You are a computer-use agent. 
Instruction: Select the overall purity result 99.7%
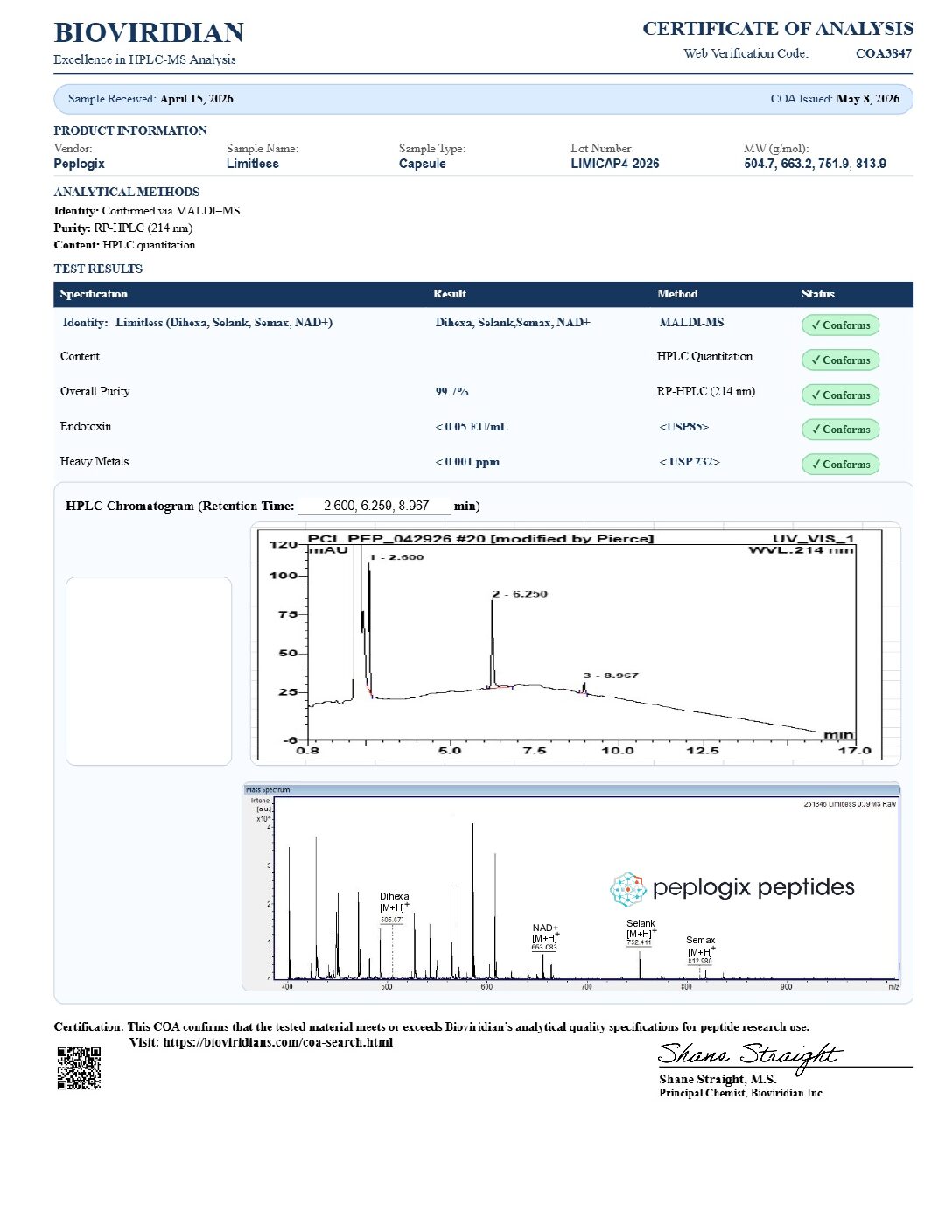pyautogui.click(x=451, y=392)
